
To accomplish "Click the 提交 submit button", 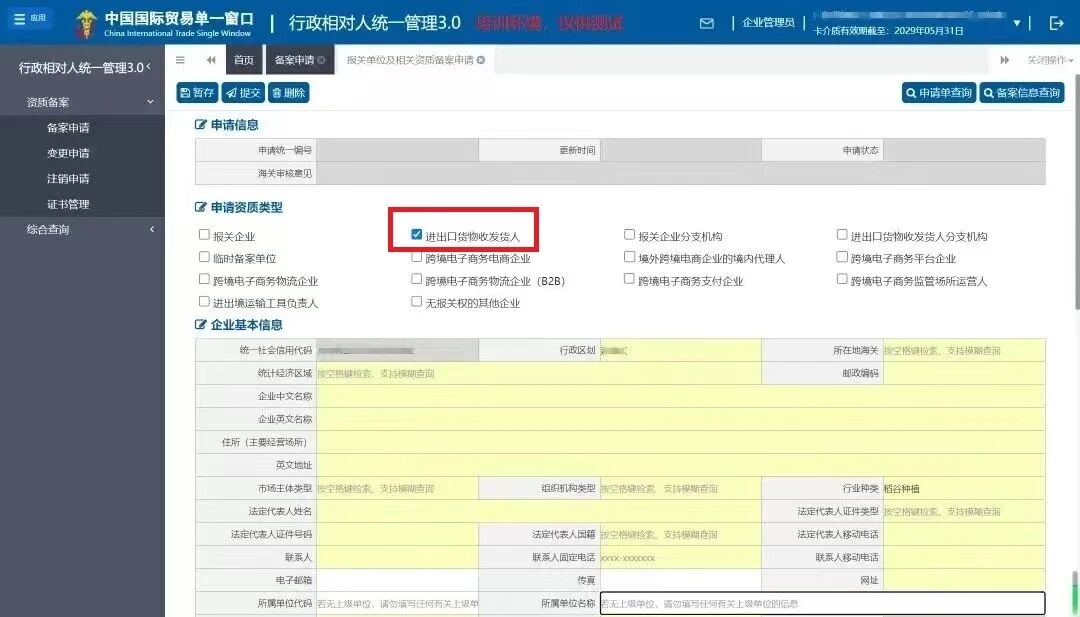I will [242, 92].
